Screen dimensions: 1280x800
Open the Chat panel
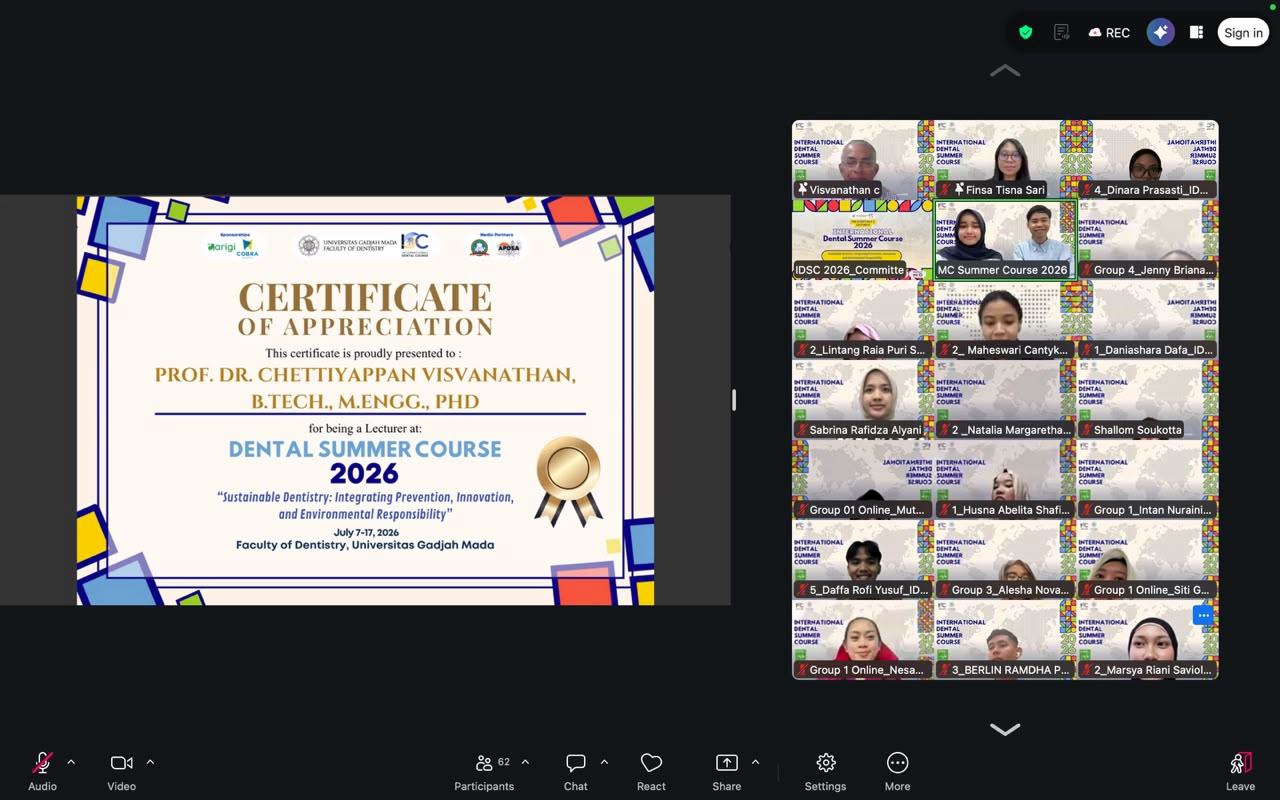click(575, 772)
